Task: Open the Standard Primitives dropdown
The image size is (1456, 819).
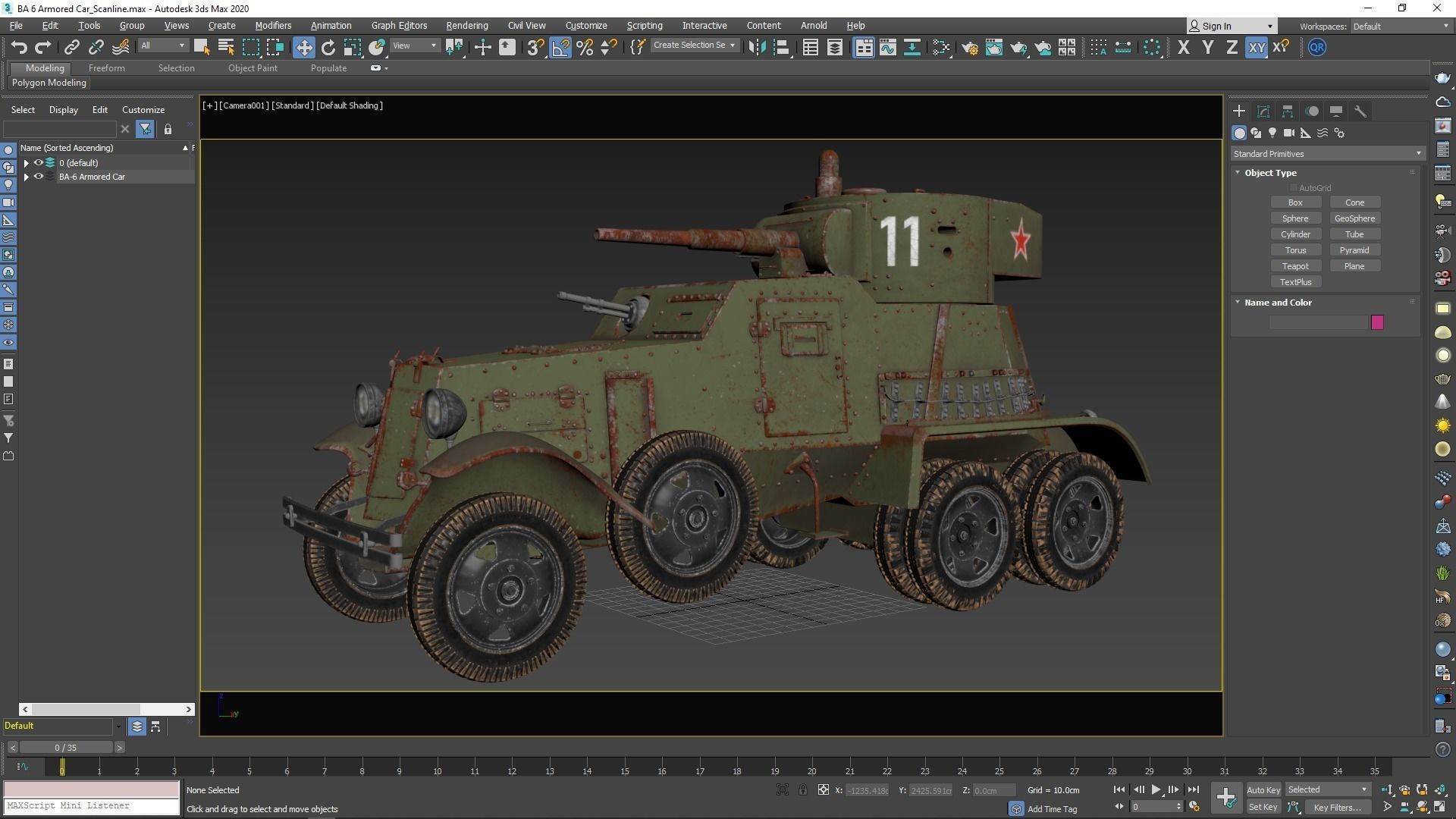Action: tap(1327, 153)
